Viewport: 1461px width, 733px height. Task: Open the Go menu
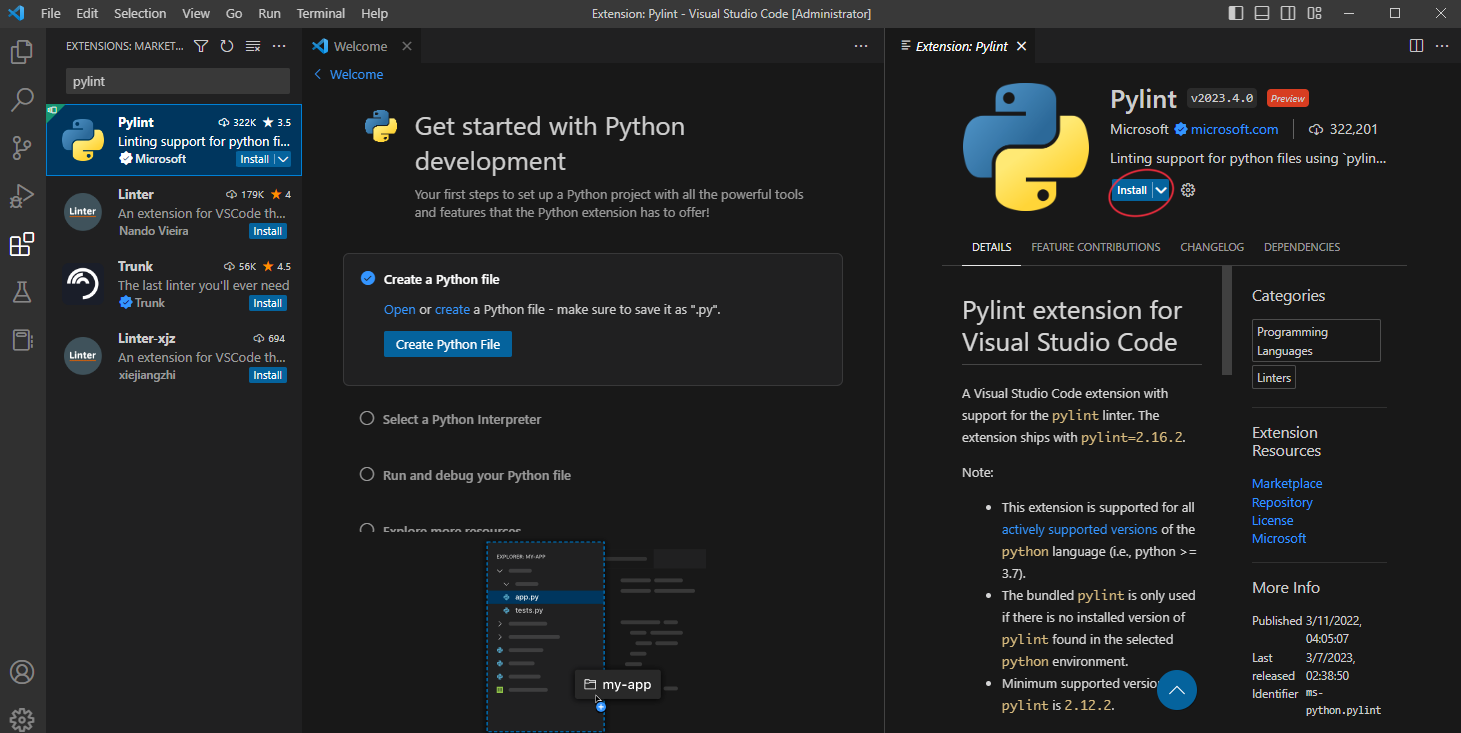point(234,13)
